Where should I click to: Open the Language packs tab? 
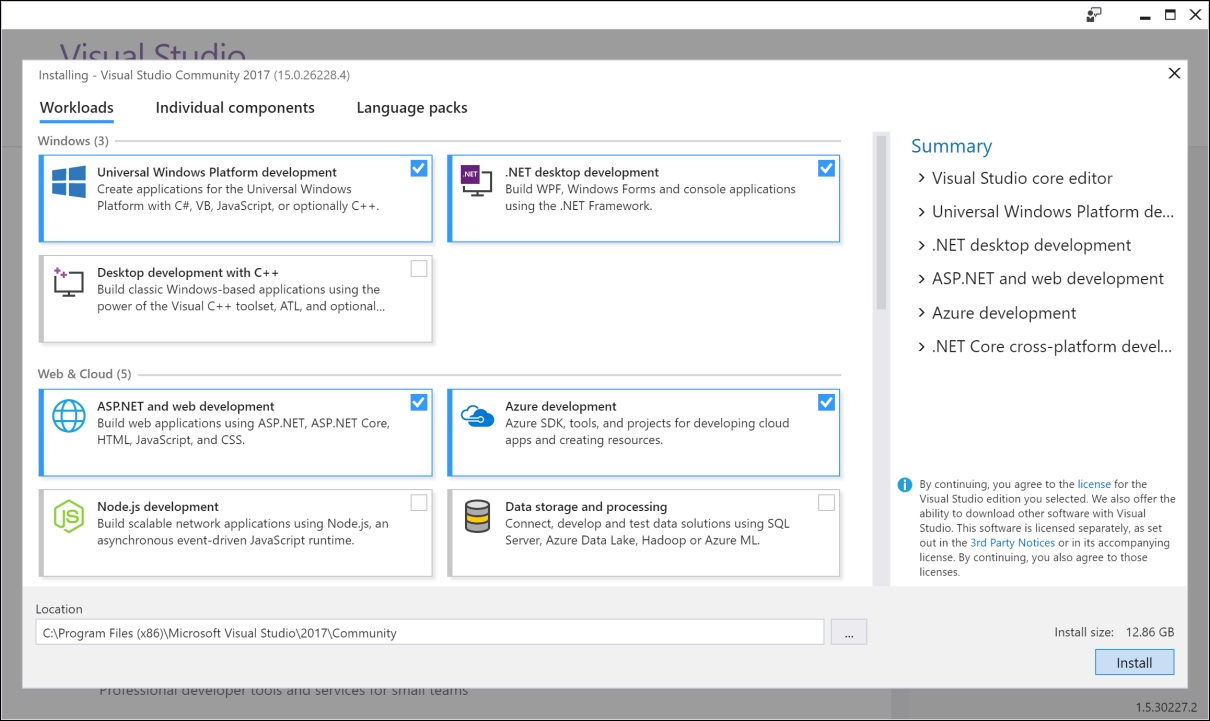click(x=412, y=108)
